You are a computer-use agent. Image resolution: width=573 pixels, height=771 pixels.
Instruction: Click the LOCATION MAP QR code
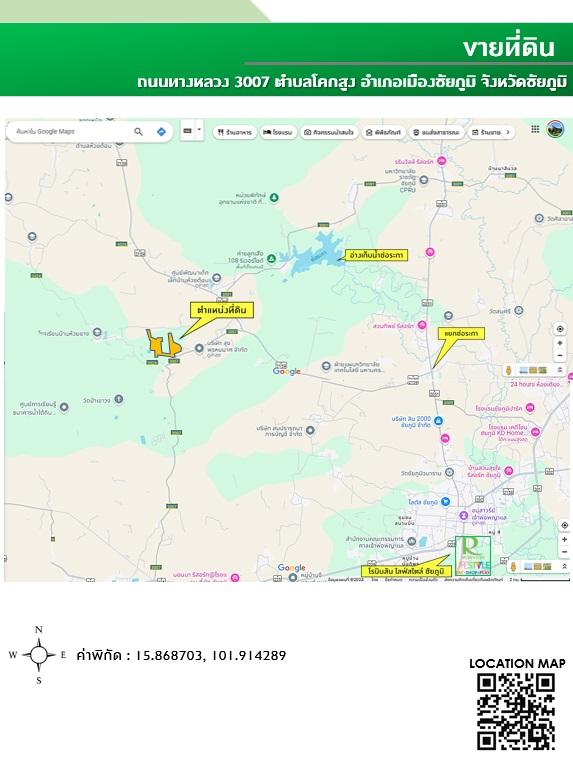(x=516, y=712)
